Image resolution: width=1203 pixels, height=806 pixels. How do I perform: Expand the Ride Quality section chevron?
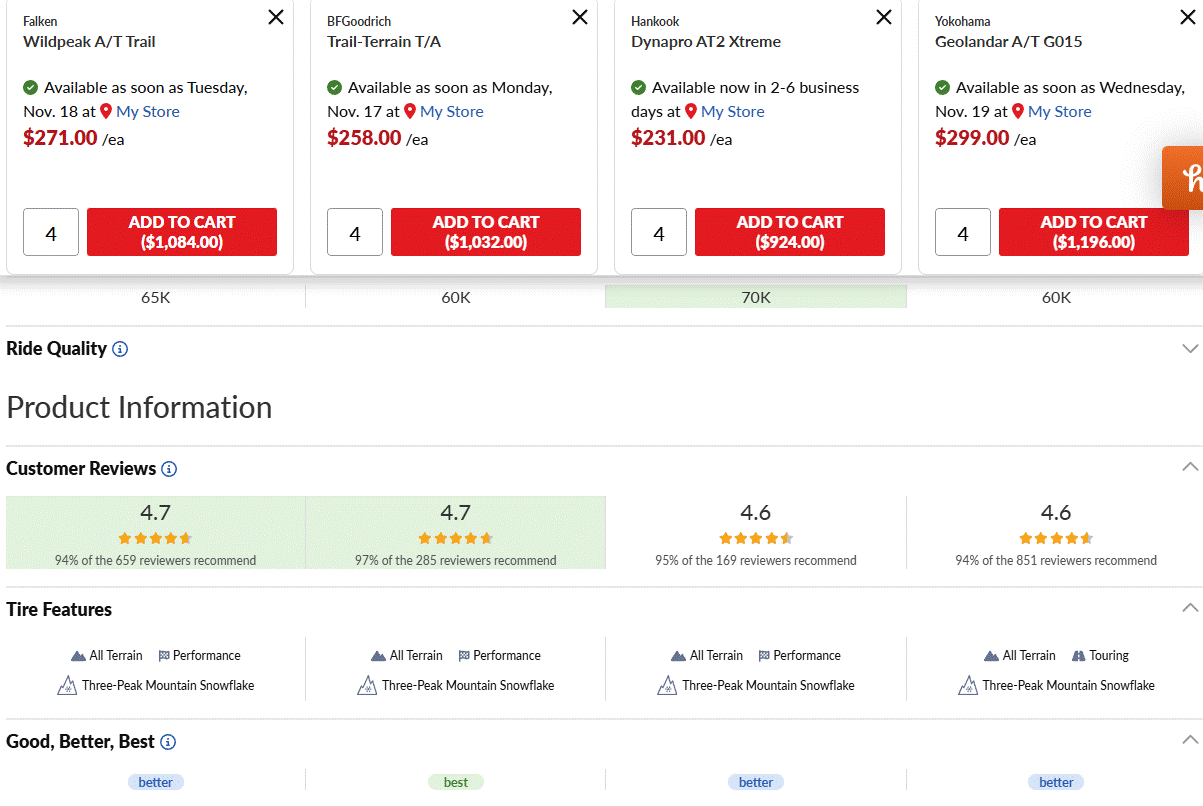tap(1190, 349)
